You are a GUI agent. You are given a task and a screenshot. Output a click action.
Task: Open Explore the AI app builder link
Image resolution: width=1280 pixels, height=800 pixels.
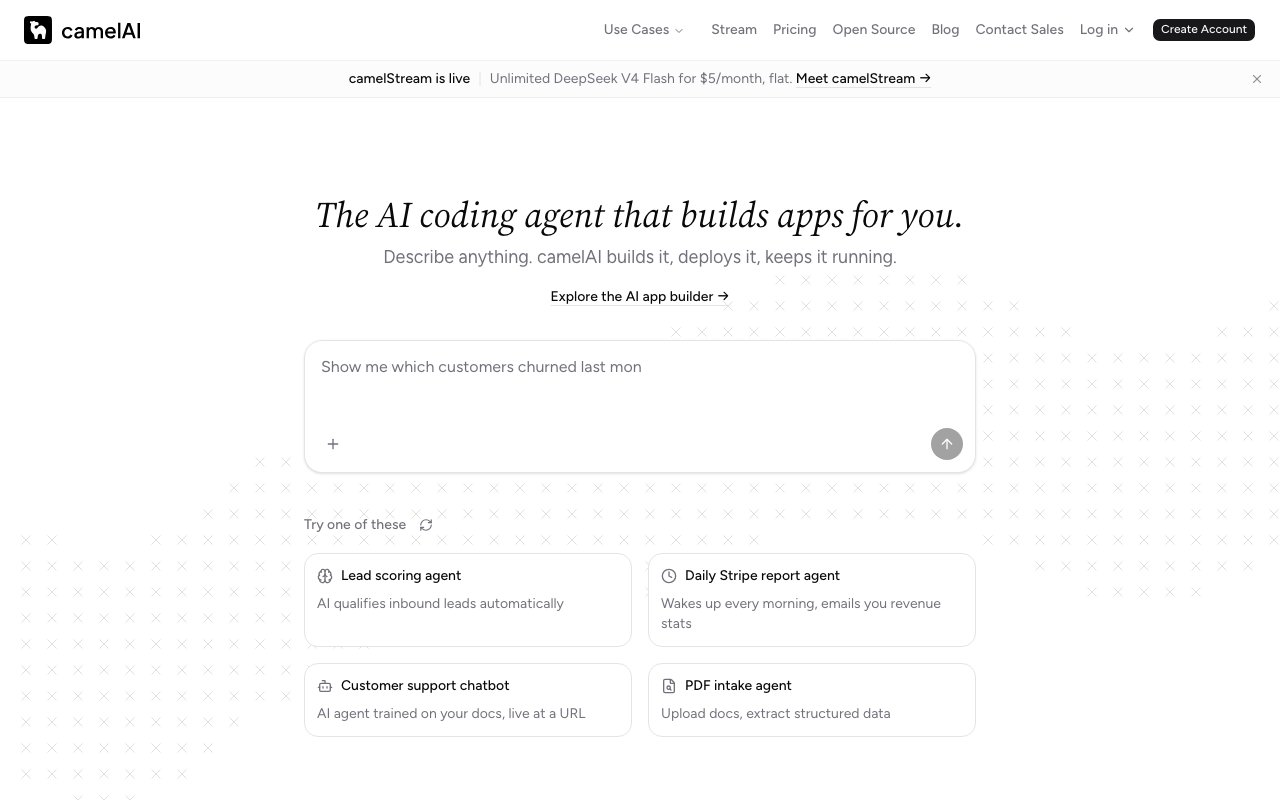click(x=640, y=297)
